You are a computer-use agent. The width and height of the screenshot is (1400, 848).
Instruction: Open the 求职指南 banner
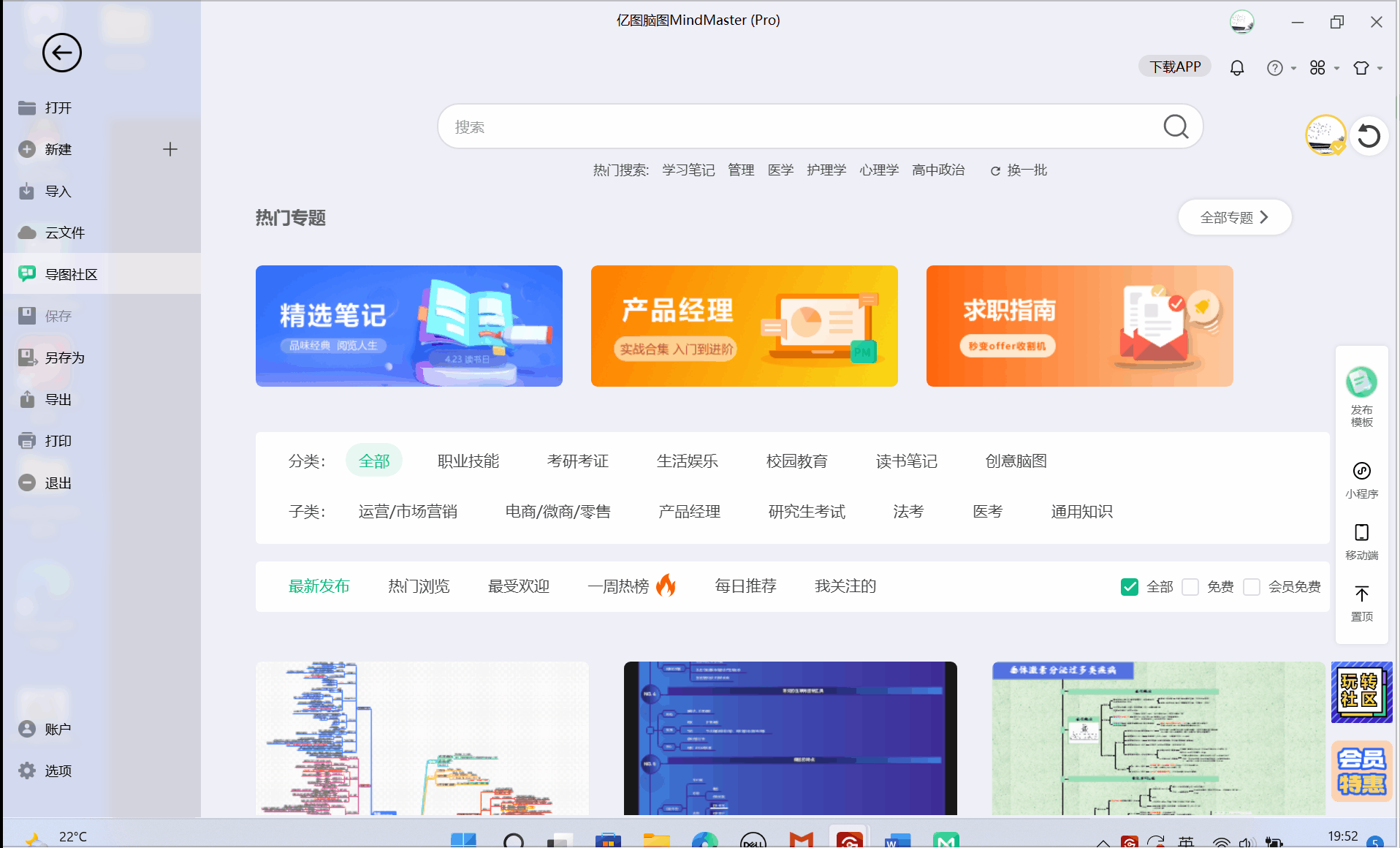1080,326
